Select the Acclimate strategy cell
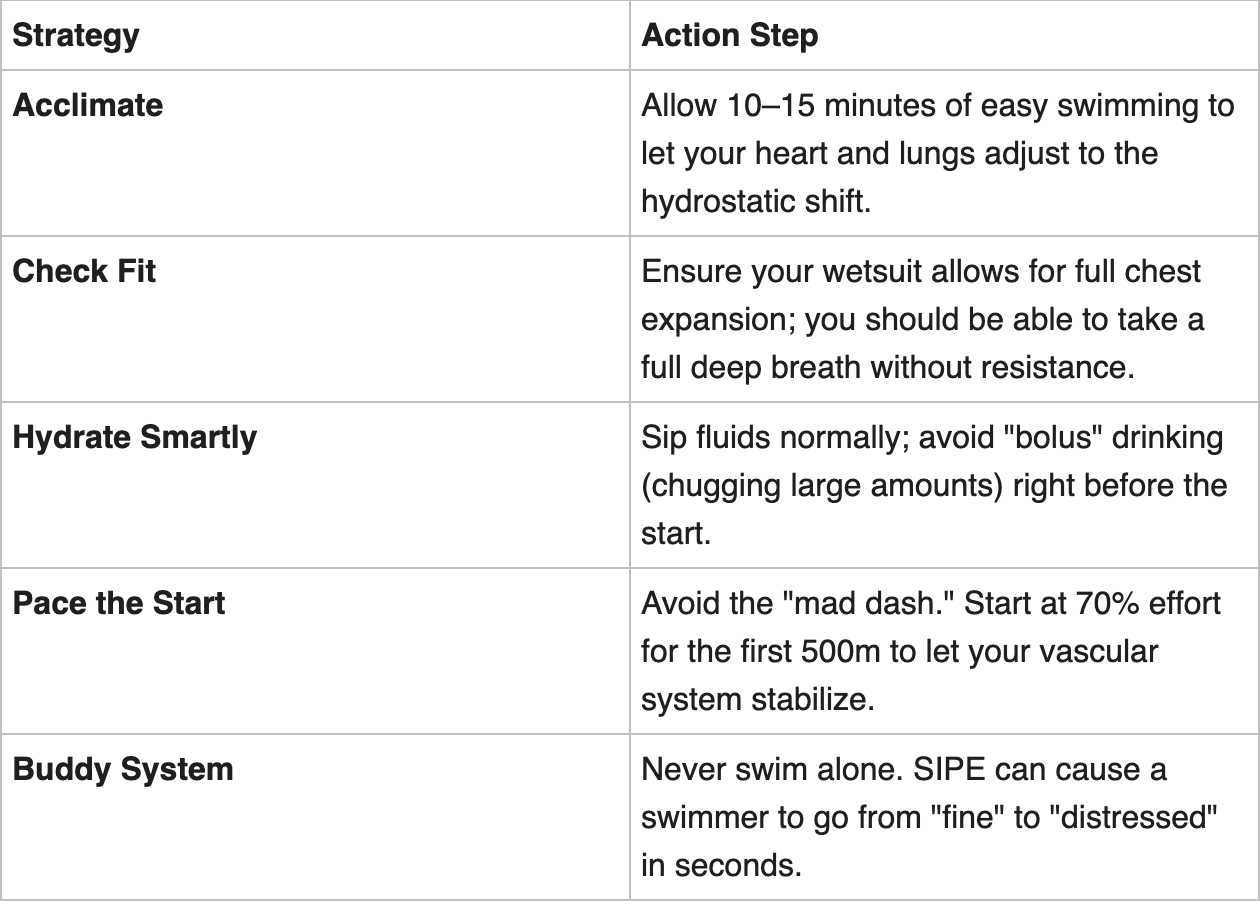1260x904 pixels. [88, 105]
